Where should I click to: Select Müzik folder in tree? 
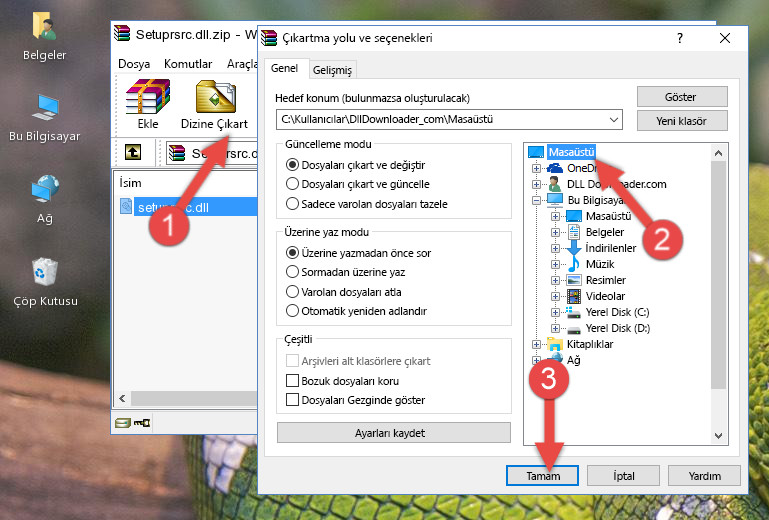pos(600,264)
